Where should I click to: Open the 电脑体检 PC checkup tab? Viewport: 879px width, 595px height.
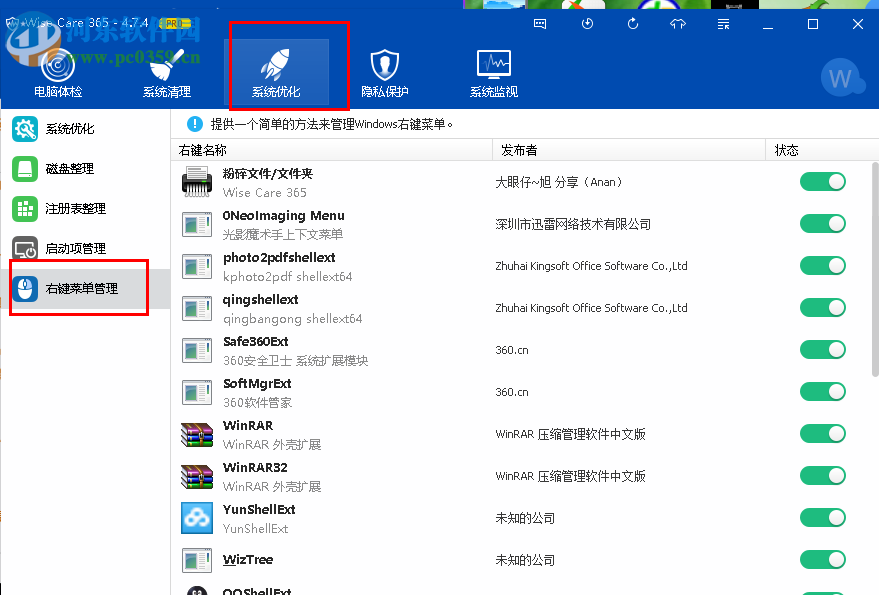click(x=58, y=74)
